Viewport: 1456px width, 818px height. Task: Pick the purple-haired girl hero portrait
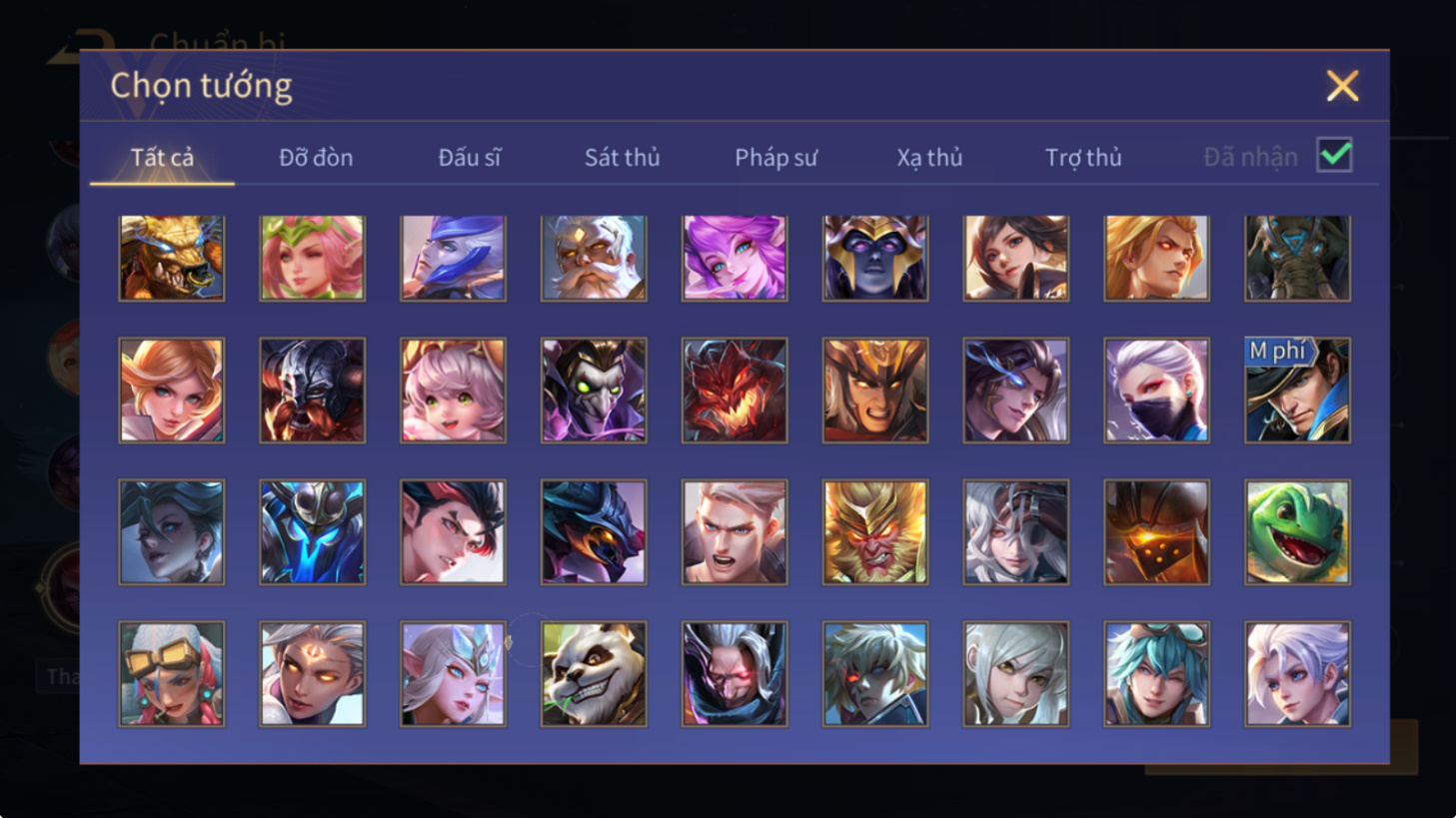coord(734,258)
